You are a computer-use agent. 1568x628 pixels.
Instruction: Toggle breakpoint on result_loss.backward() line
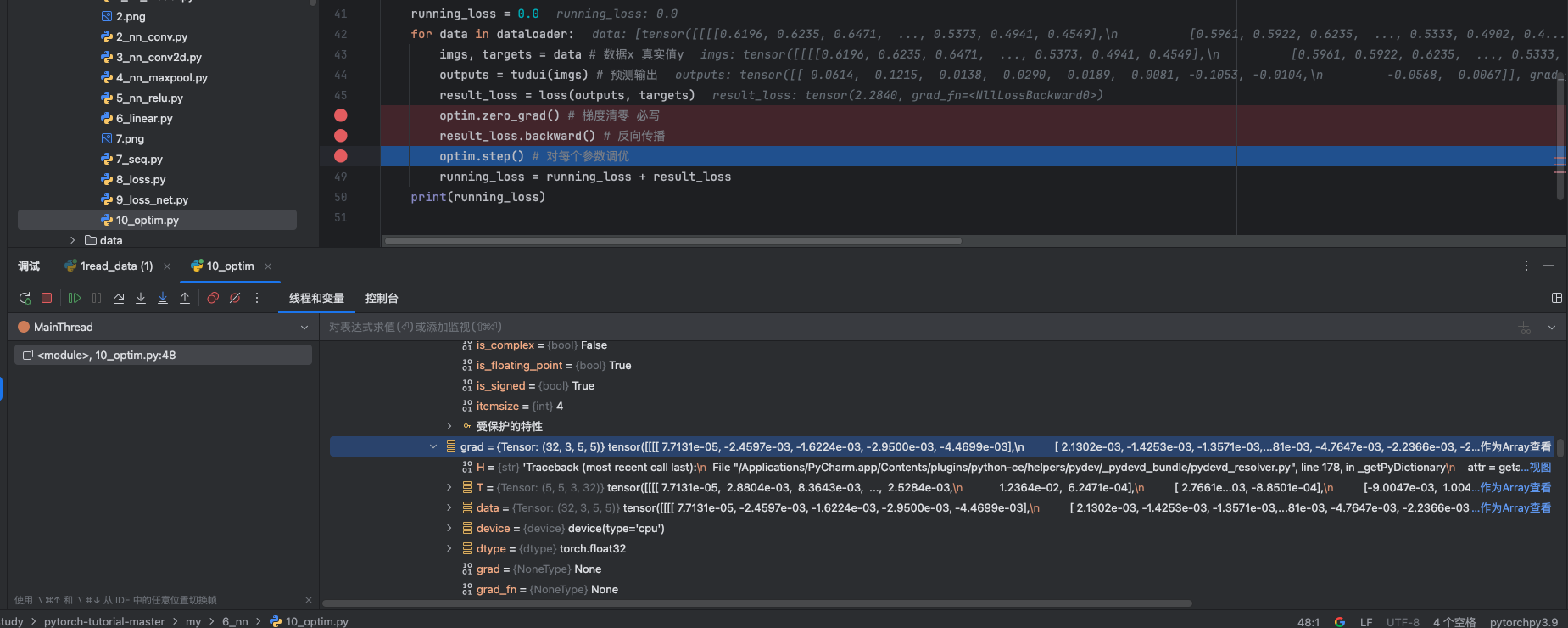[341, 136]
